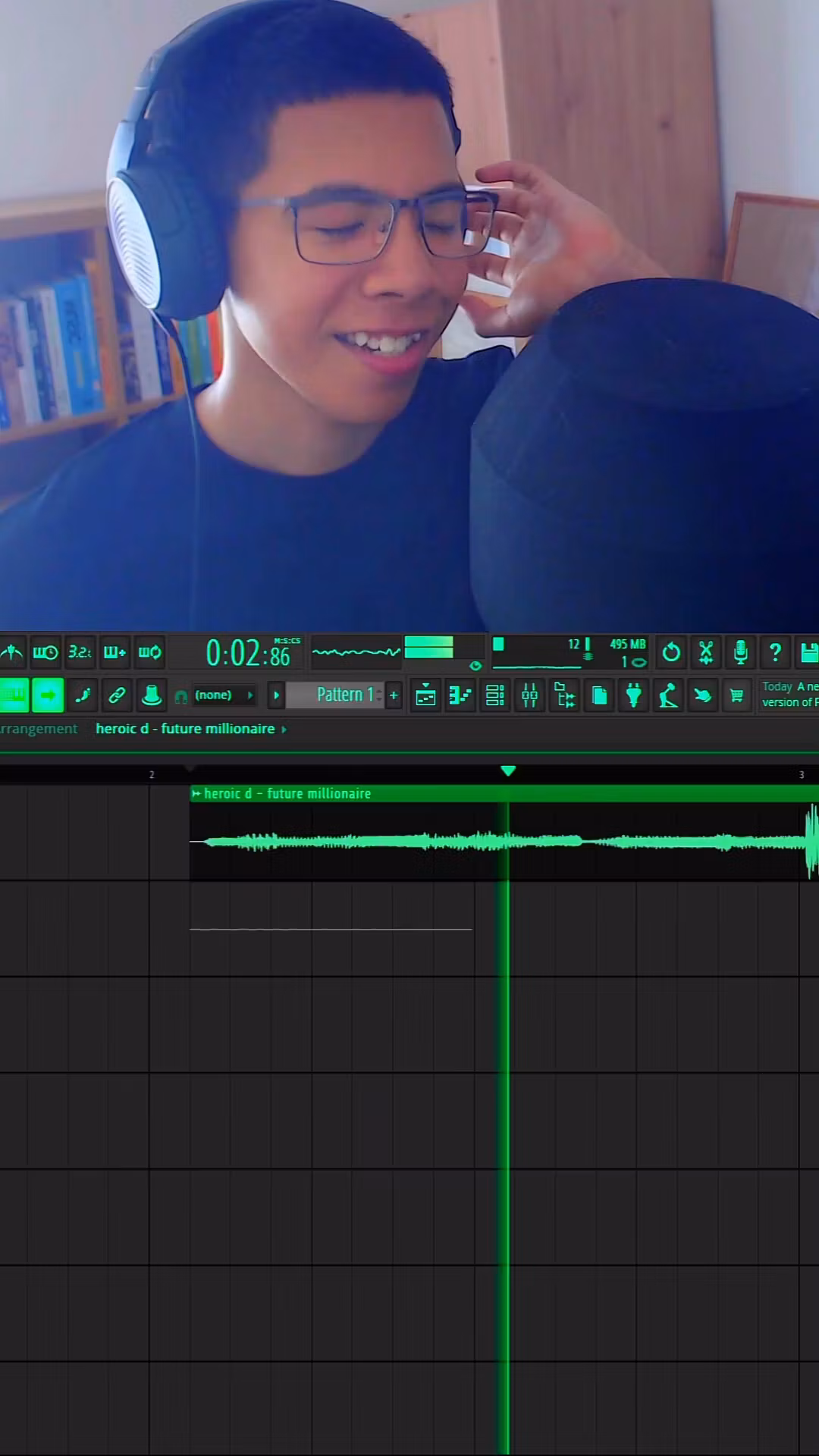
Task: Expand snap options arrow beside (none)
Action: 250,695
